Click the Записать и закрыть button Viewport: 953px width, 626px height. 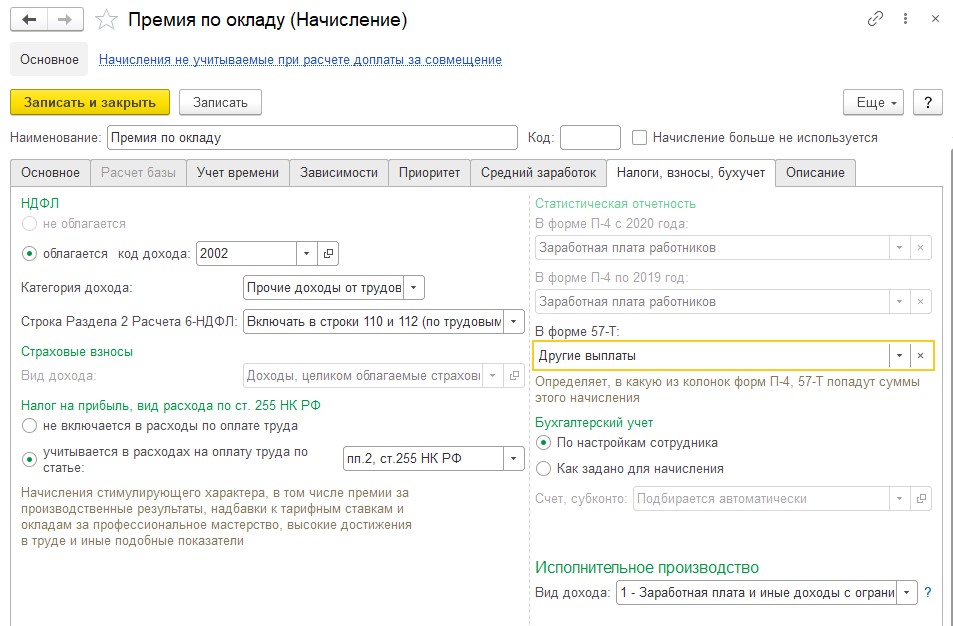point(90,102)
